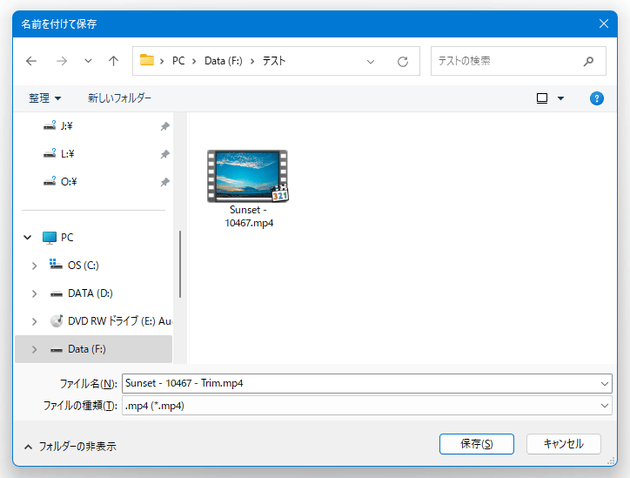Open the address bar history dropdown
This screenshot has height=478, width=630.
click(x=370, y=61)
